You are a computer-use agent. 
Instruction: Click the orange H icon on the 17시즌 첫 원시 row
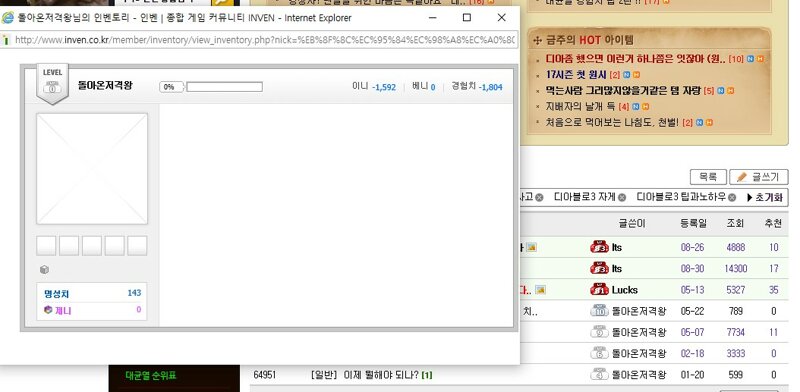[636, 75]
